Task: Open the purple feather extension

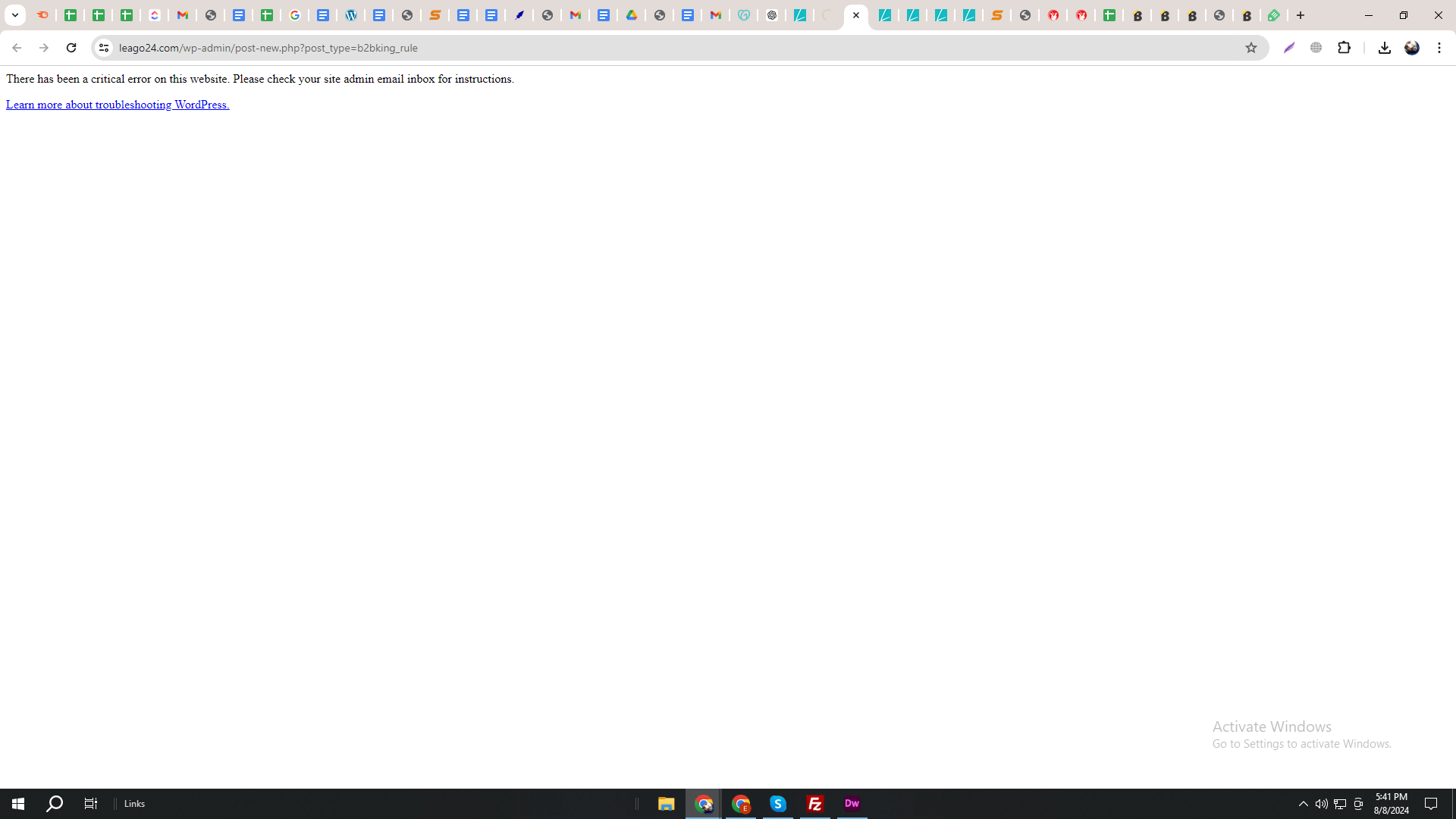Action: 1289,48
